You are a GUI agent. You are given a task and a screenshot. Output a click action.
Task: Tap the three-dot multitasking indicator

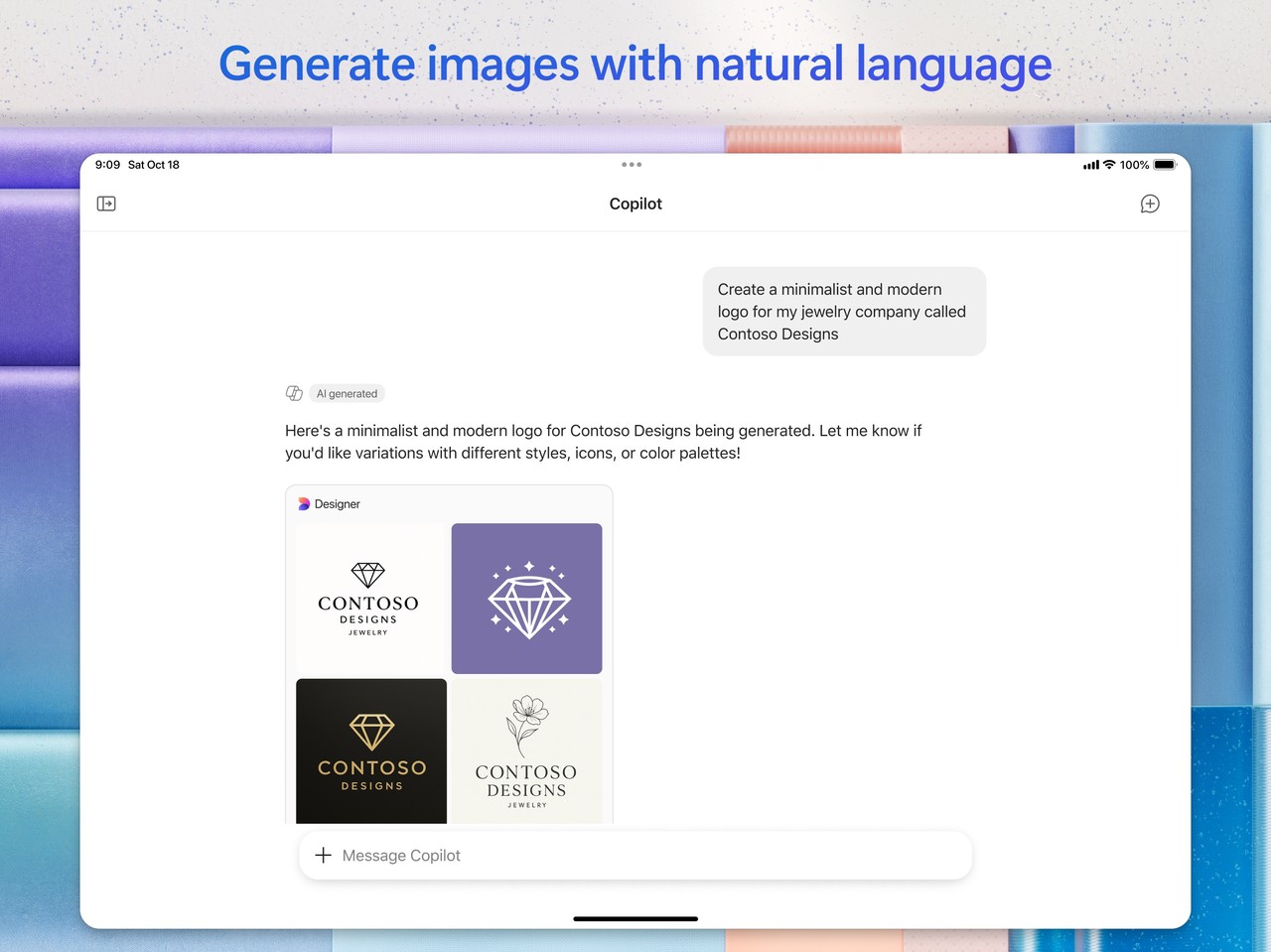click(x=632, y=165)
